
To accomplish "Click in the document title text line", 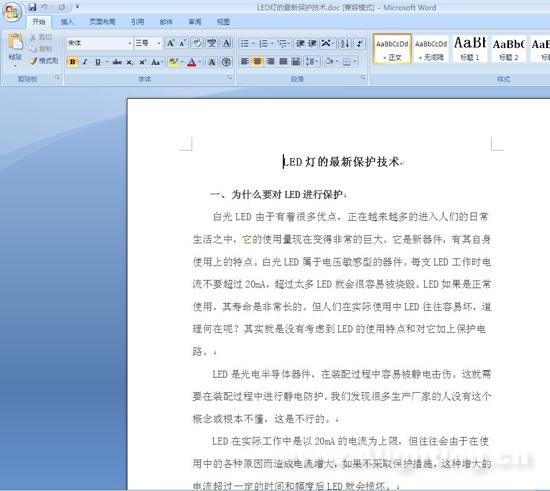I will [x=341, y=162].
